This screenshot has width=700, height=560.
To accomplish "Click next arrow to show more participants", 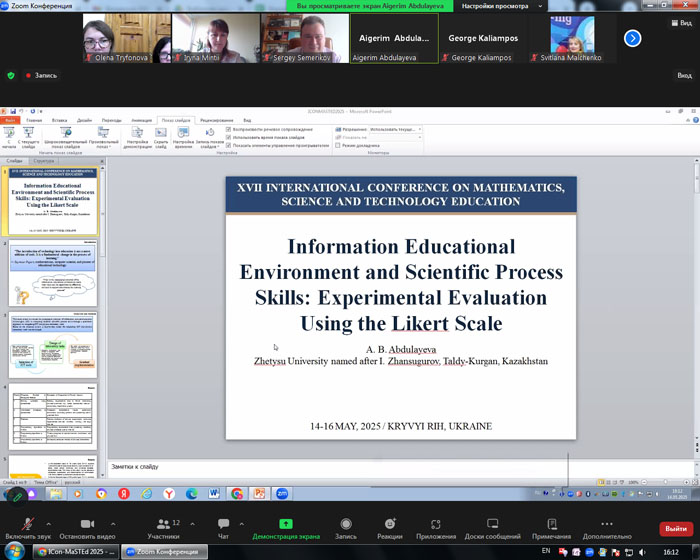I will tap(632, 38).
